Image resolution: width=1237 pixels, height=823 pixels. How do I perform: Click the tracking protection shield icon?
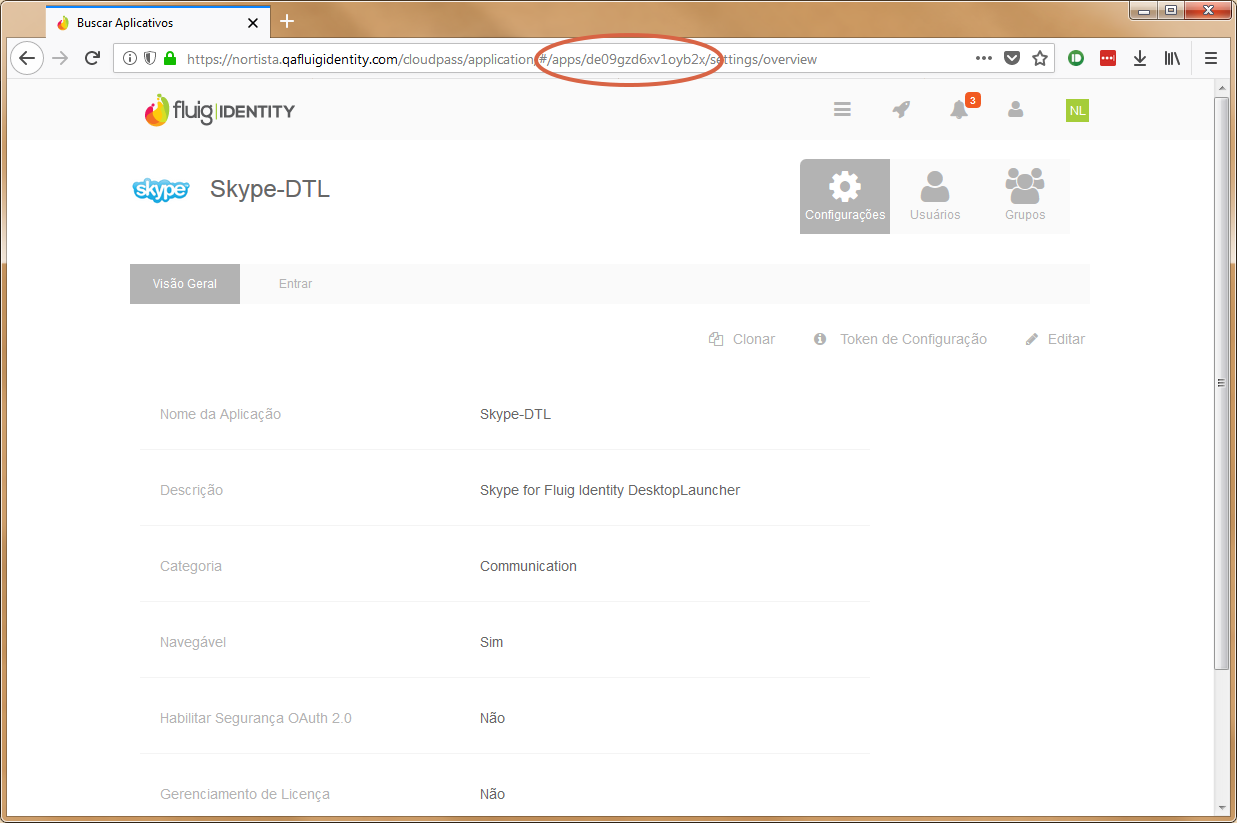pyautogui.click(x=150, y=59)
